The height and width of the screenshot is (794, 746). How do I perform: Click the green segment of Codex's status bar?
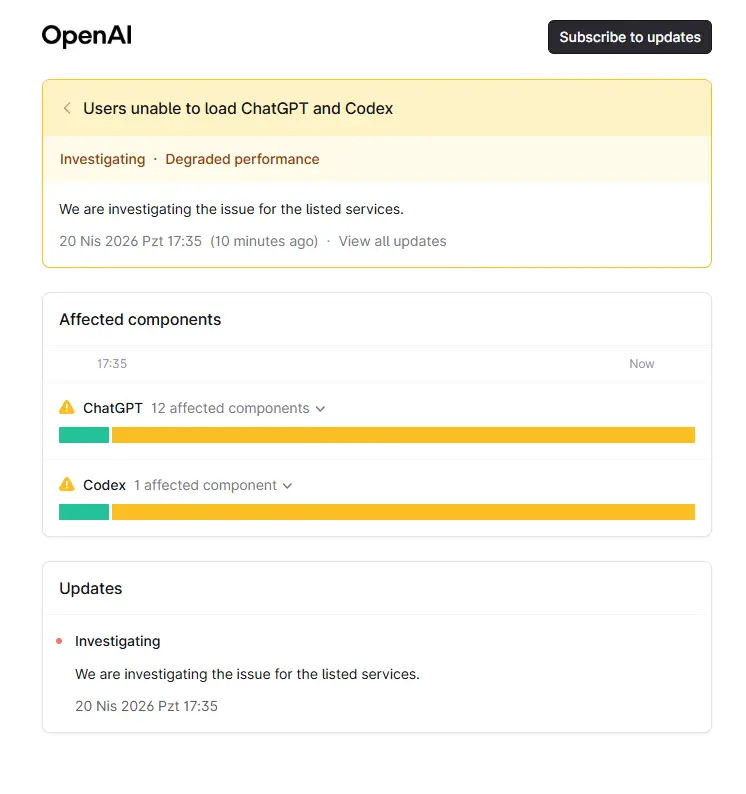pos(84,512)
